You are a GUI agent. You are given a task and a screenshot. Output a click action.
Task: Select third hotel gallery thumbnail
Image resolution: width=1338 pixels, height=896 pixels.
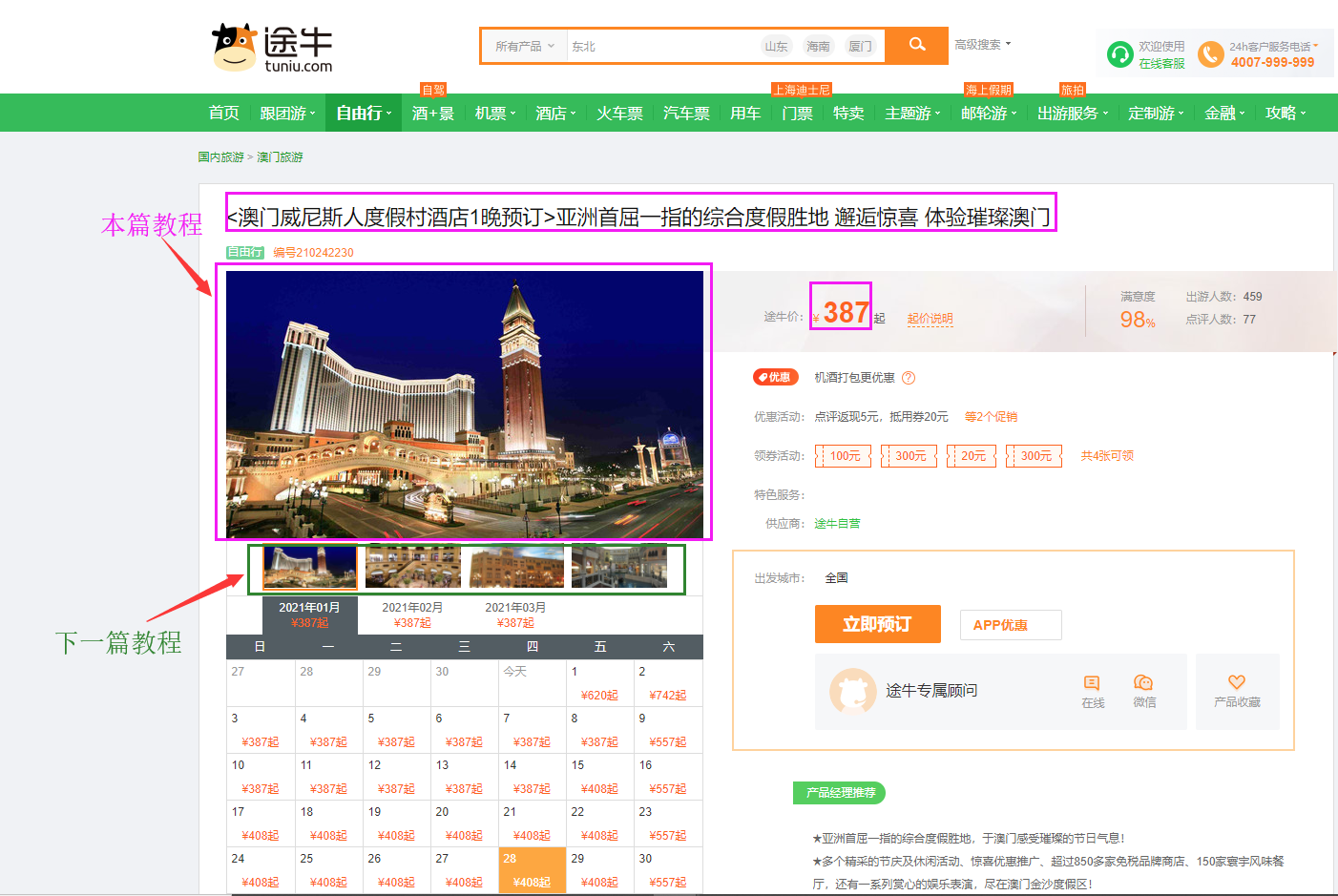(x=515, y=568)
